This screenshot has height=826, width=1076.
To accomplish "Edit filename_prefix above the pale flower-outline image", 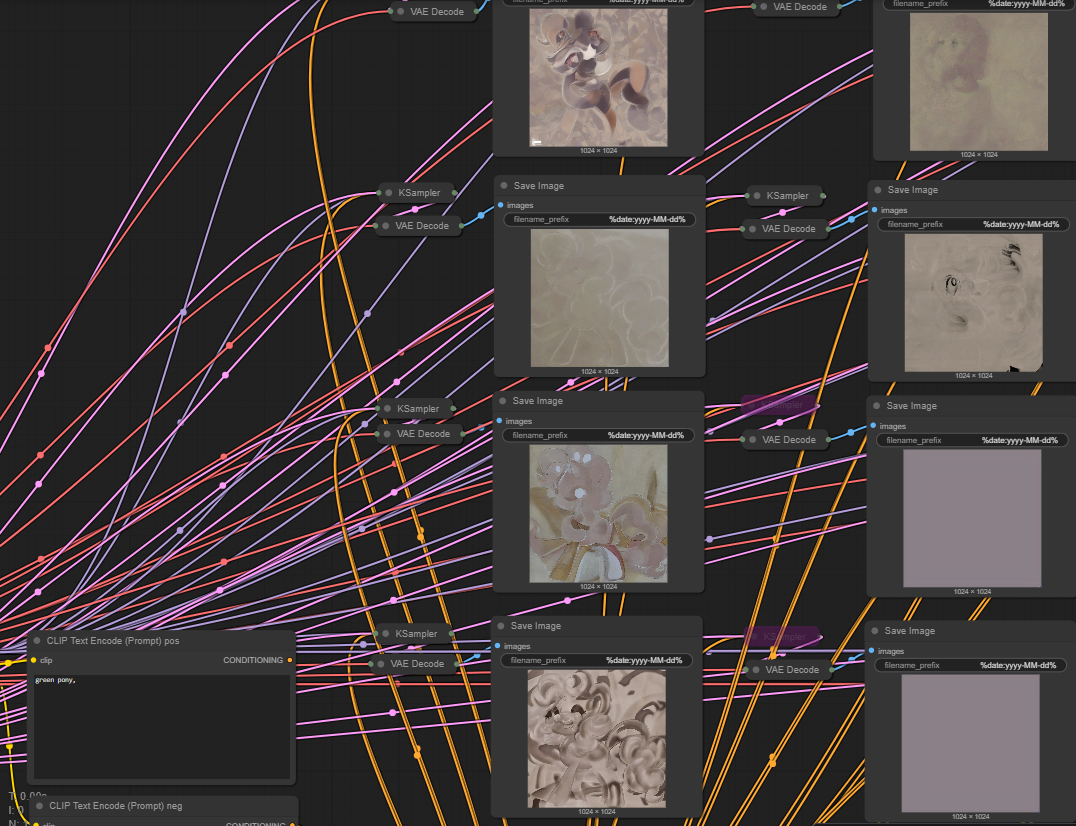I will coord(599,220).
